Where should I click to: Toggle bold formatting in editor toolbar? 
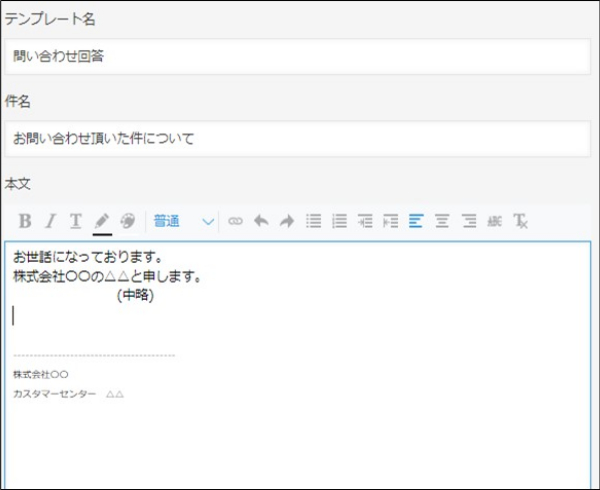point(25,221)
